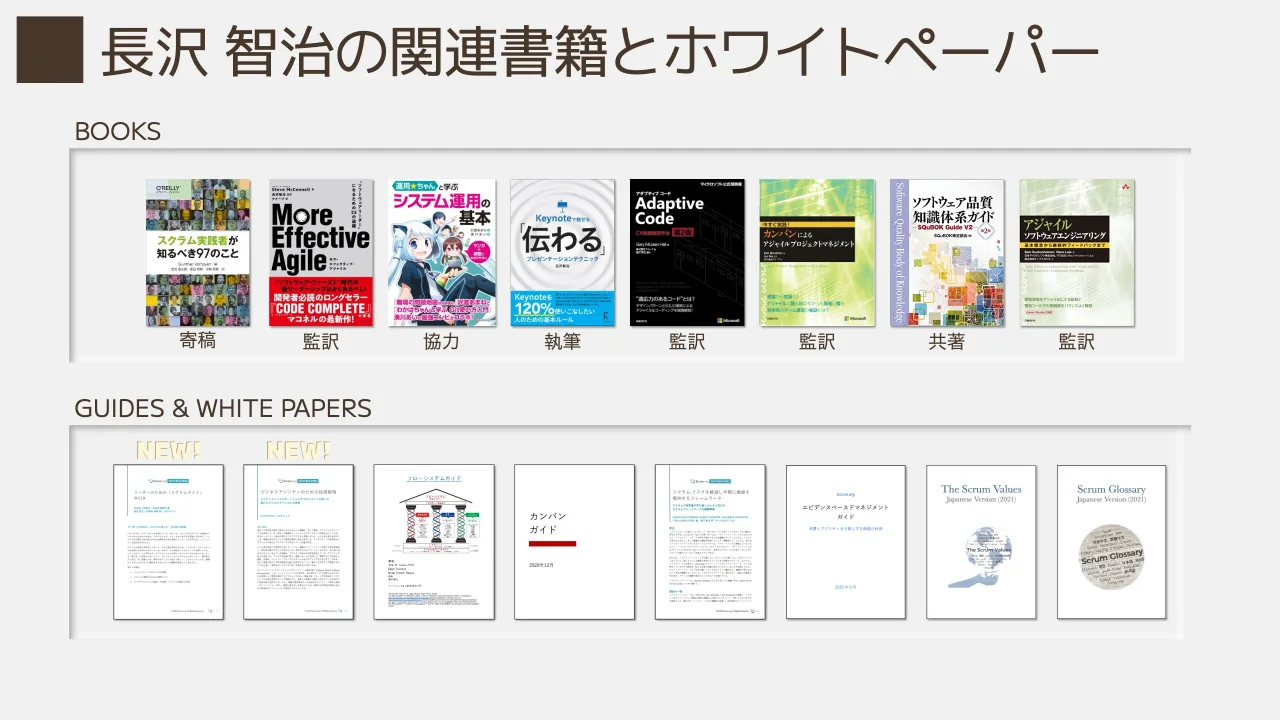
Task: Click the 共著 label under SQuBOK guide
Action: (x=947, y=341)
